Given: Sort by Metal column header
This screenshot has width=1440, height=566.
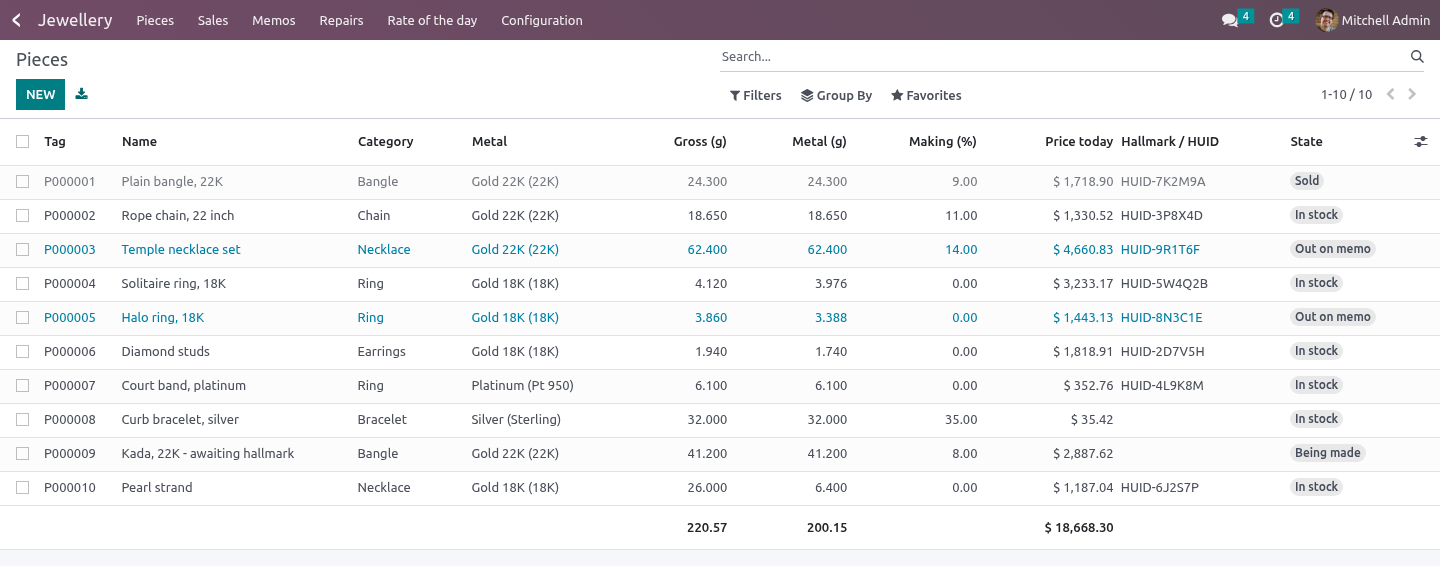Looking at the screenshot, I should point(489,142).
